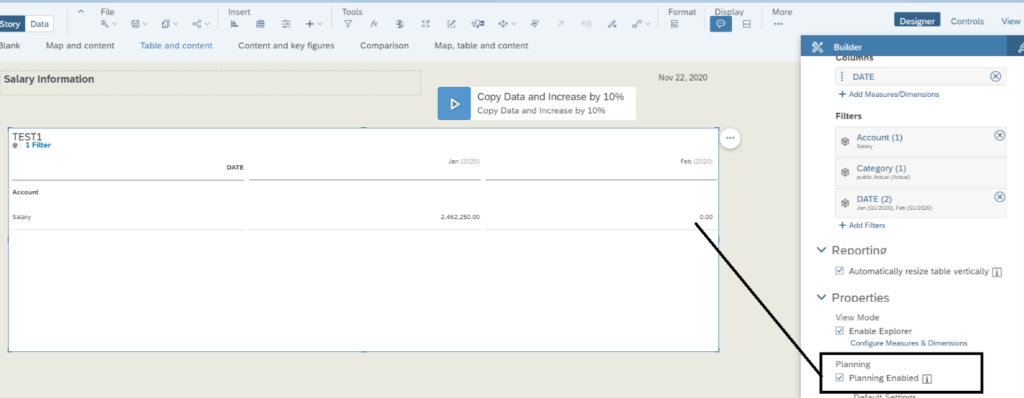Open the allocate values dropdown icon
The width and height of the screenshot is (1024, 398).
tap(507, 24)
